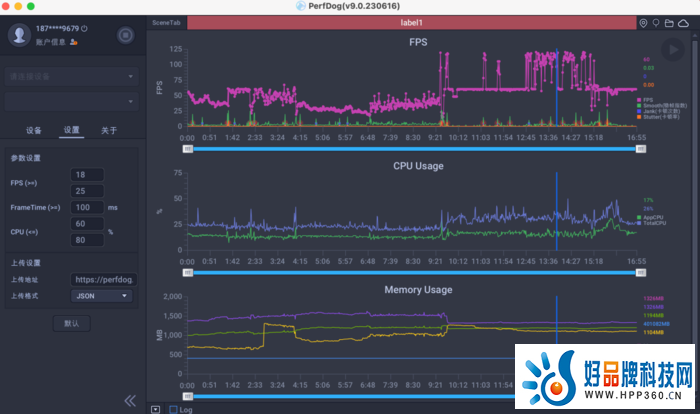Collapse the sidebar with the double chevron

pyautogui.click(x=130, y=401)
